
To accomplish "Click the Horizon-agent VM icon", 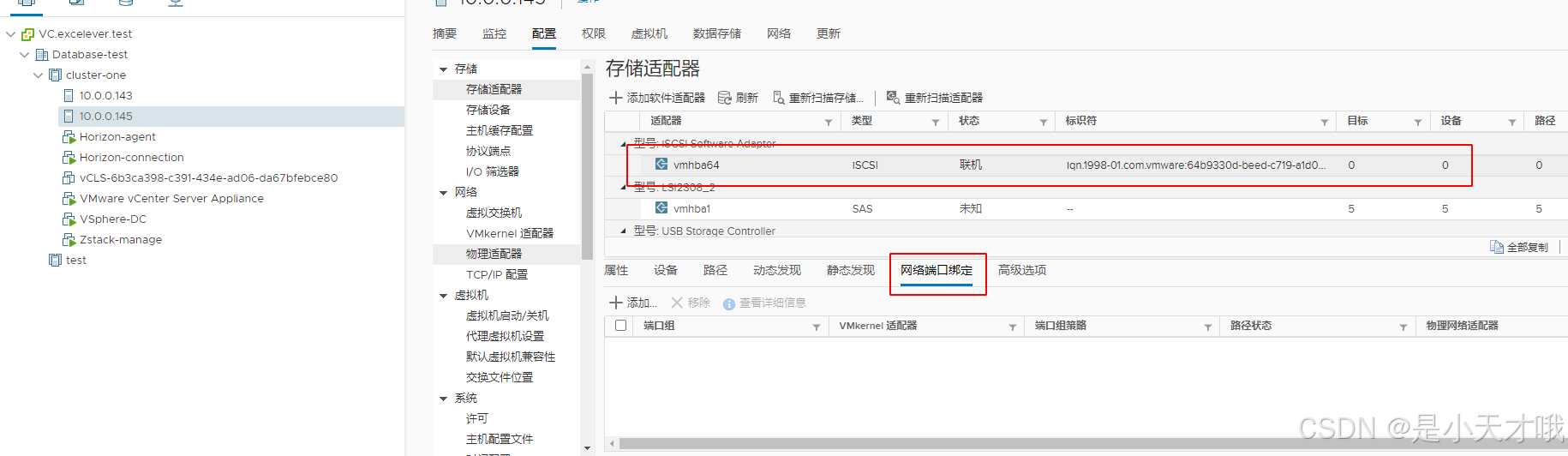I will point(69,137).
